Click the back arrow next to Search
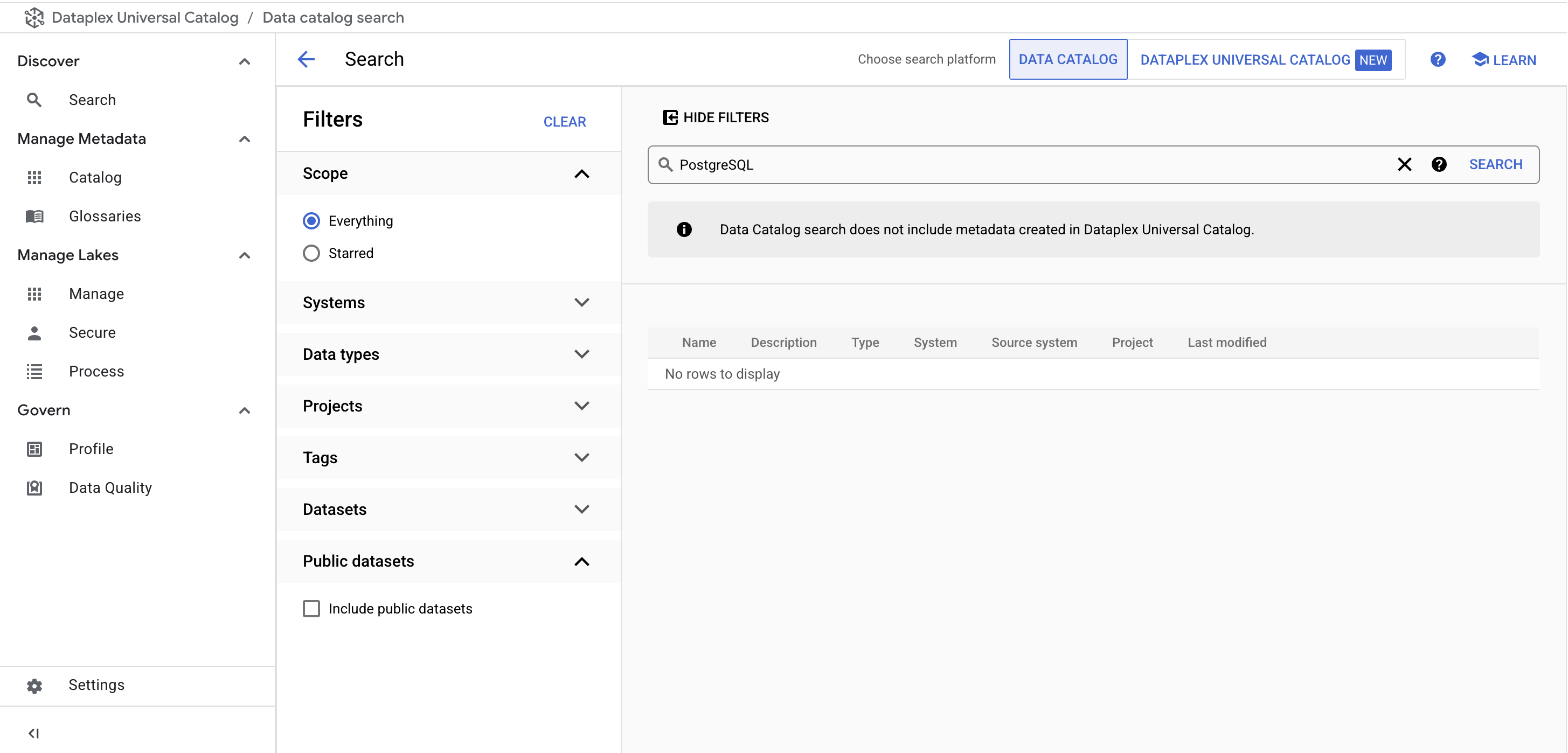The width and height of the screenshot is (1568, 753). [x=306, y=59]
